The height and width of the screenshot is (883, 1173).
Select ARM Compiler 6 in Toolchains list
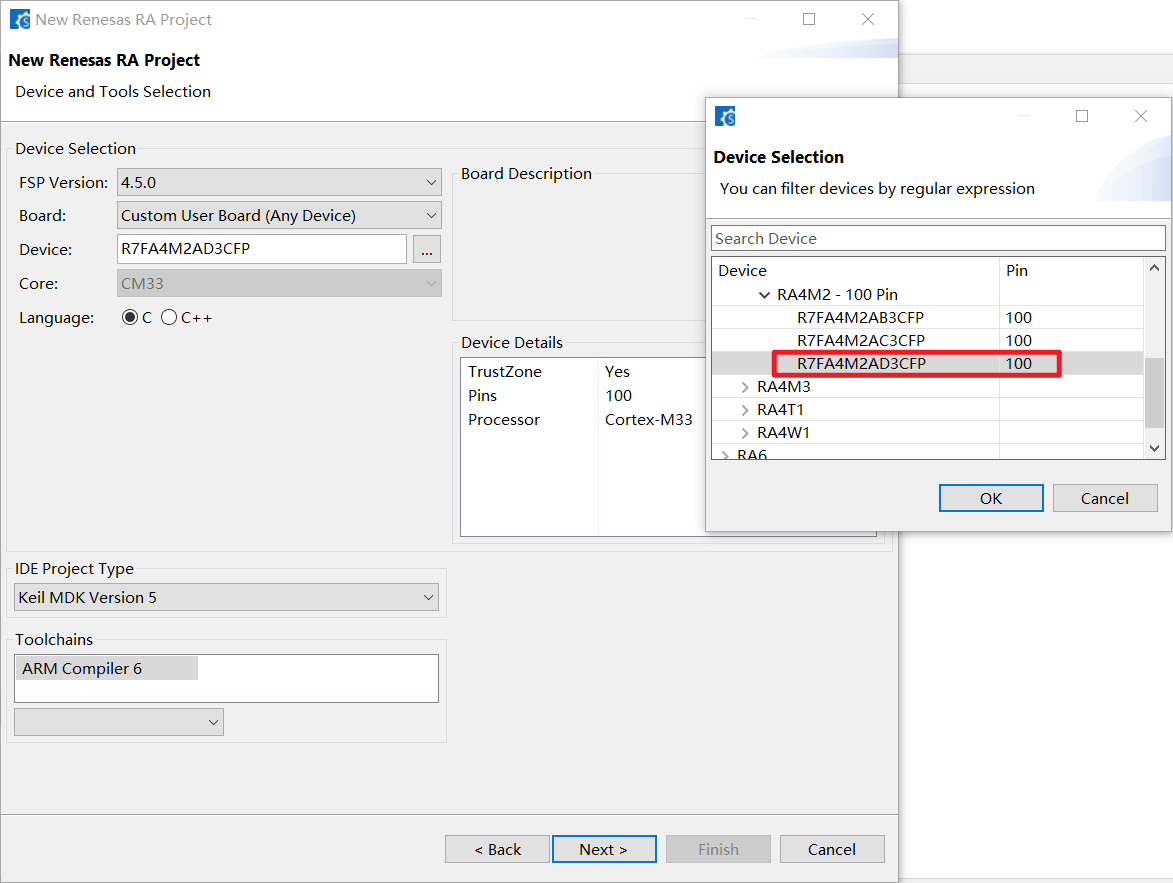(106, 668)
